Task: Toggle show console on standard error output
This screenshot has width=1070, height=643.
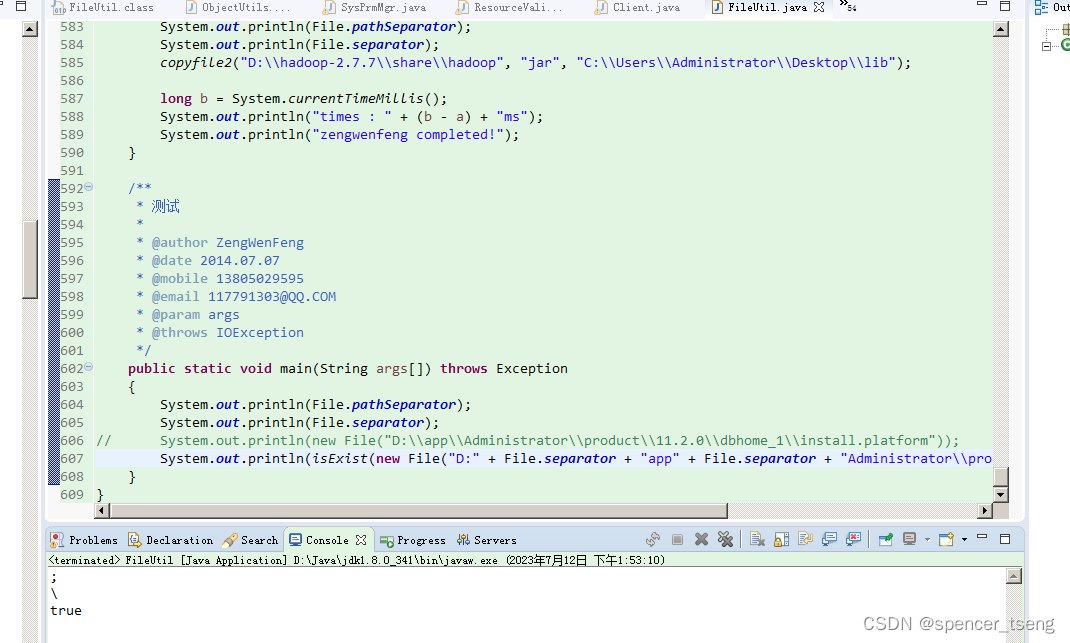Action: click(855, 539)
